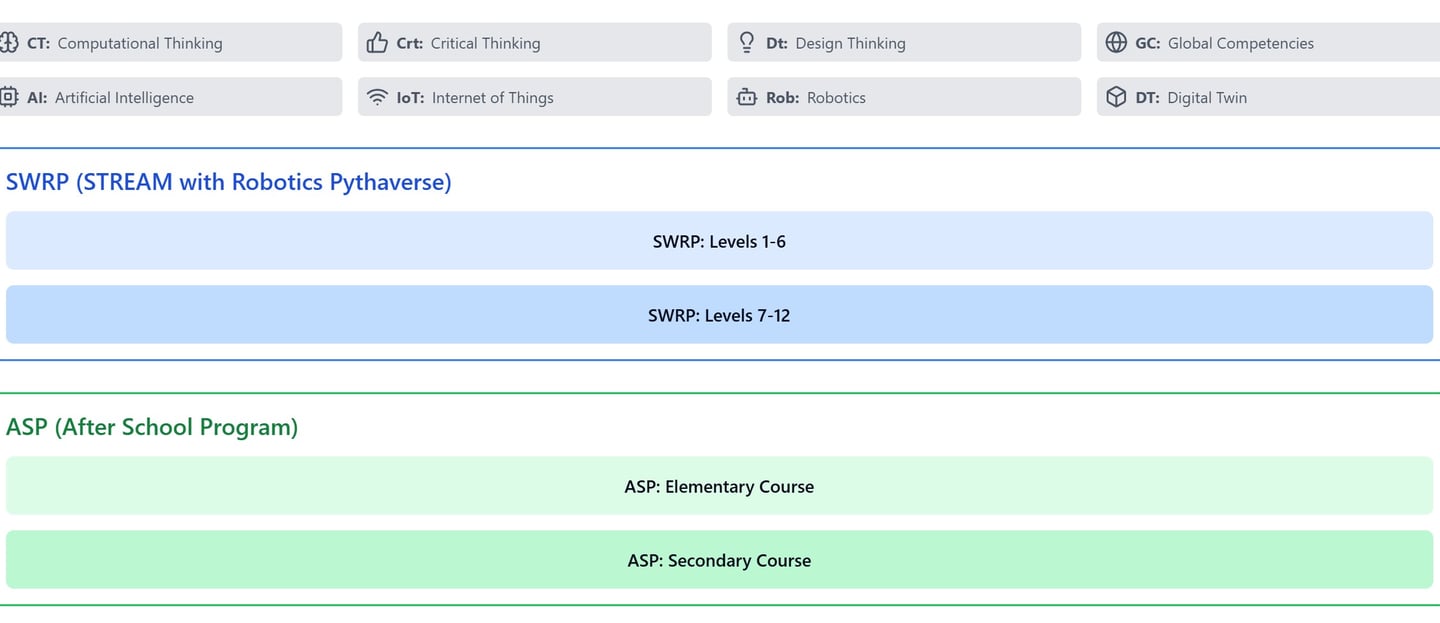Open the ASP: Elementary Course bar
Image resolution: width=1440 pixels, height=623 pixels.
pos(719,486)
